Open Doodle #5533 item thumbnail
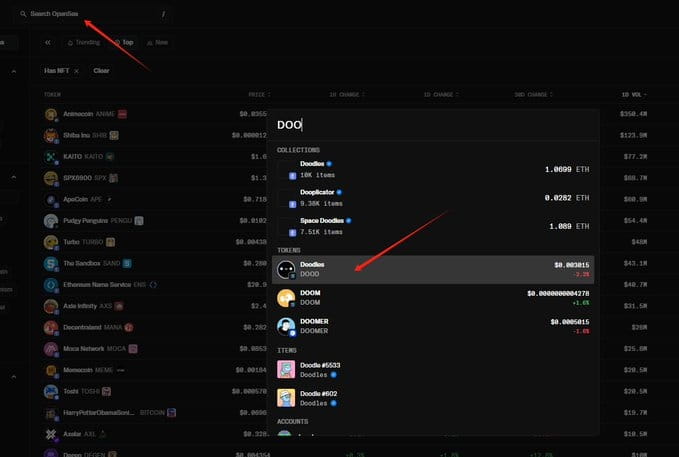This screenshot has height=457, width=679. coord(286,369)
